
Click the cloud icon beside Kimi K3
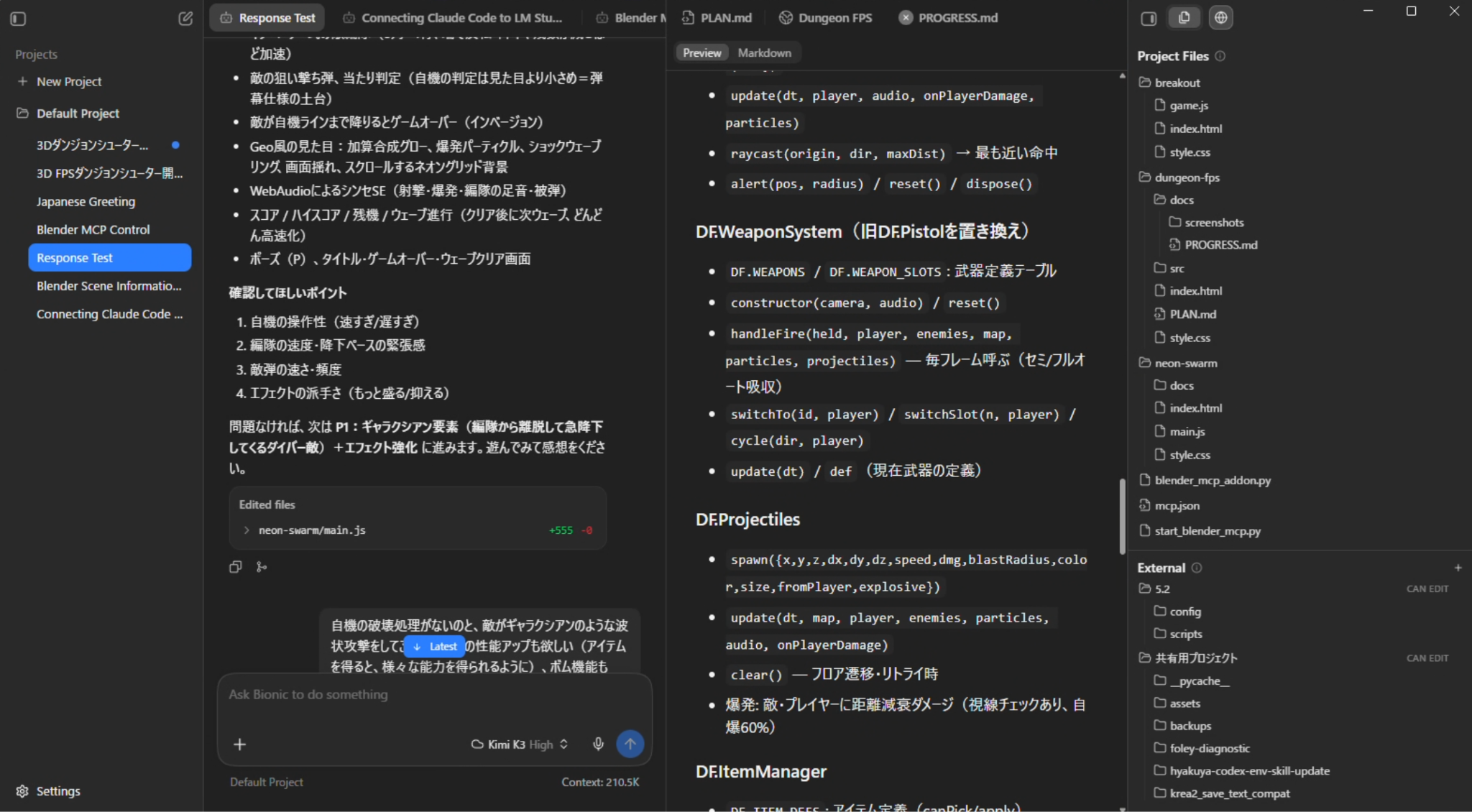coord(477,744)
